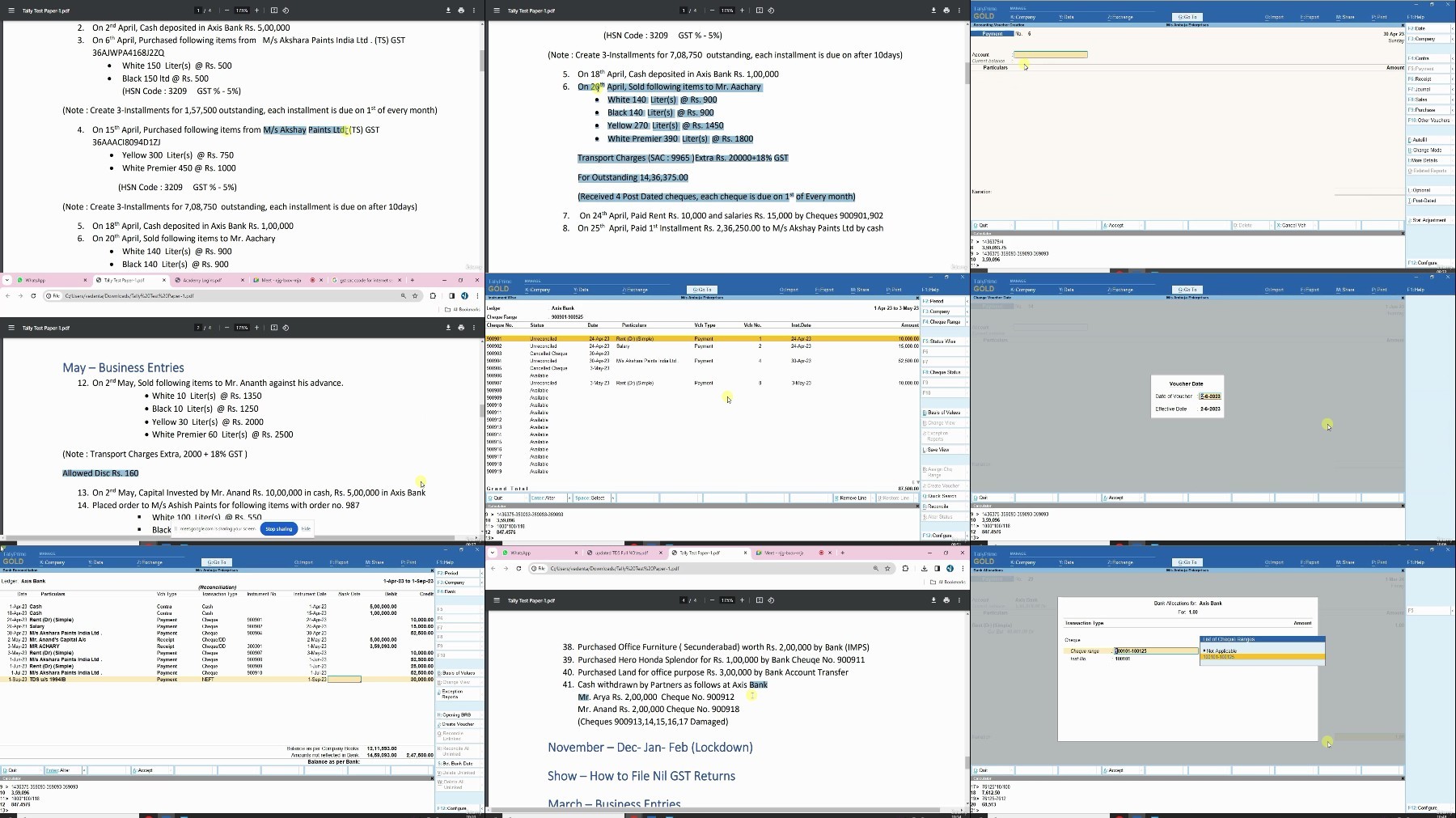1456x818 pixels.
Task: Open G: Go To in Instrument Wise window
Action: click(701, 290)
